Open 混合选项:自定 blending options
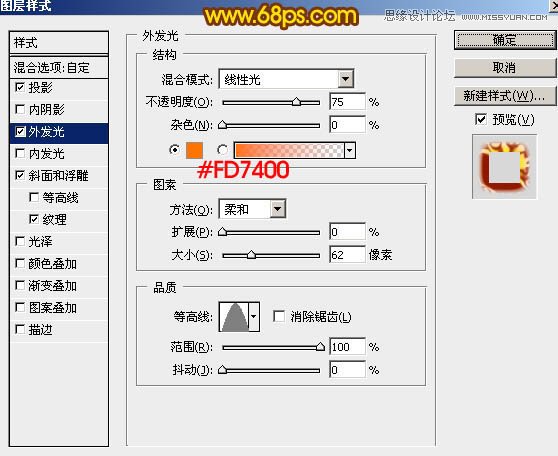This screenshot has width=558, height=456. [x=59, y=67]
